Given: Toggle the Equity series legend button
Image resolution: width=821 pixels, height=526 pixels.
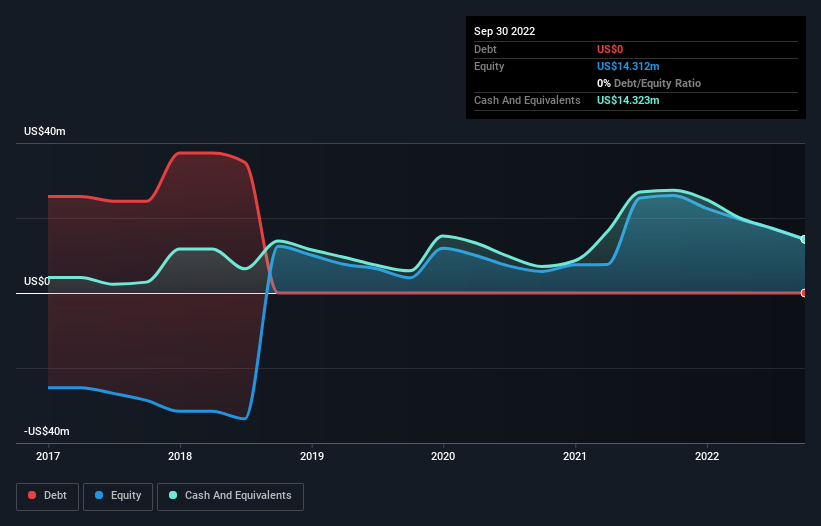Looking at the screenshot, I should pyautogui.click(x=118, y=496).
